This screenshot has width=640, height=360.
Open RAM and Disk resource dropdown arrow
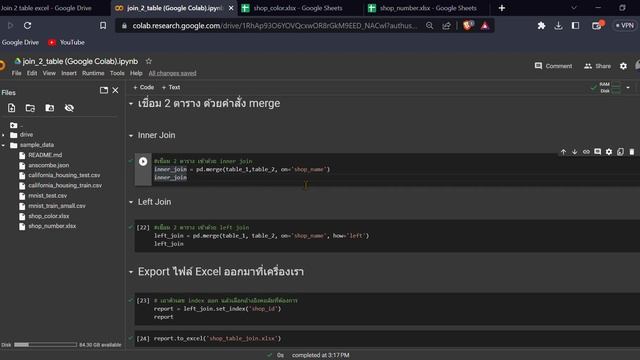pyautogui.click(x=628, y=87)
